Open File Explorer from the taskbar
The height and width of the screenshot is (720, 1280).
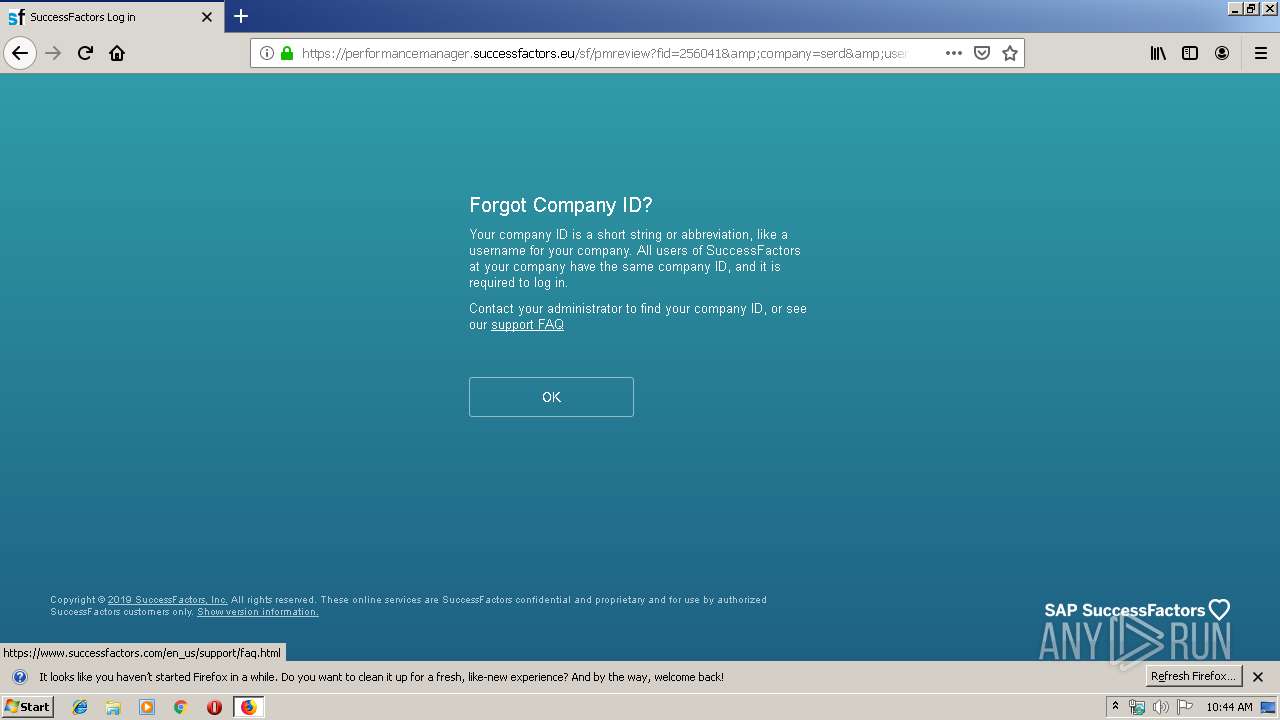click(113, 707)
